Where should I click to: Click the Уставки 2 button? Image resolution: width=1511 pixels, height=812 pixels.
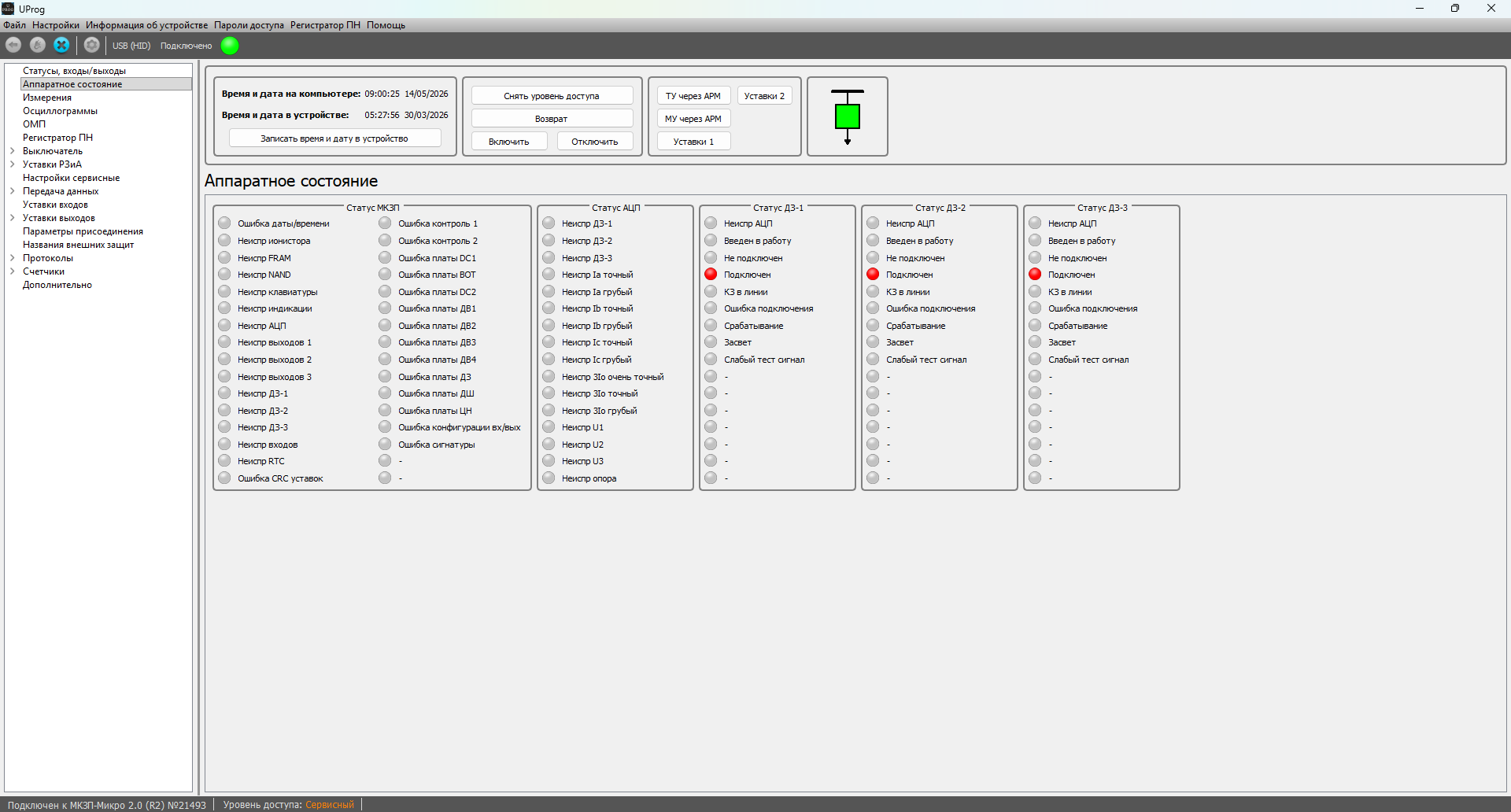click(764, 96)
